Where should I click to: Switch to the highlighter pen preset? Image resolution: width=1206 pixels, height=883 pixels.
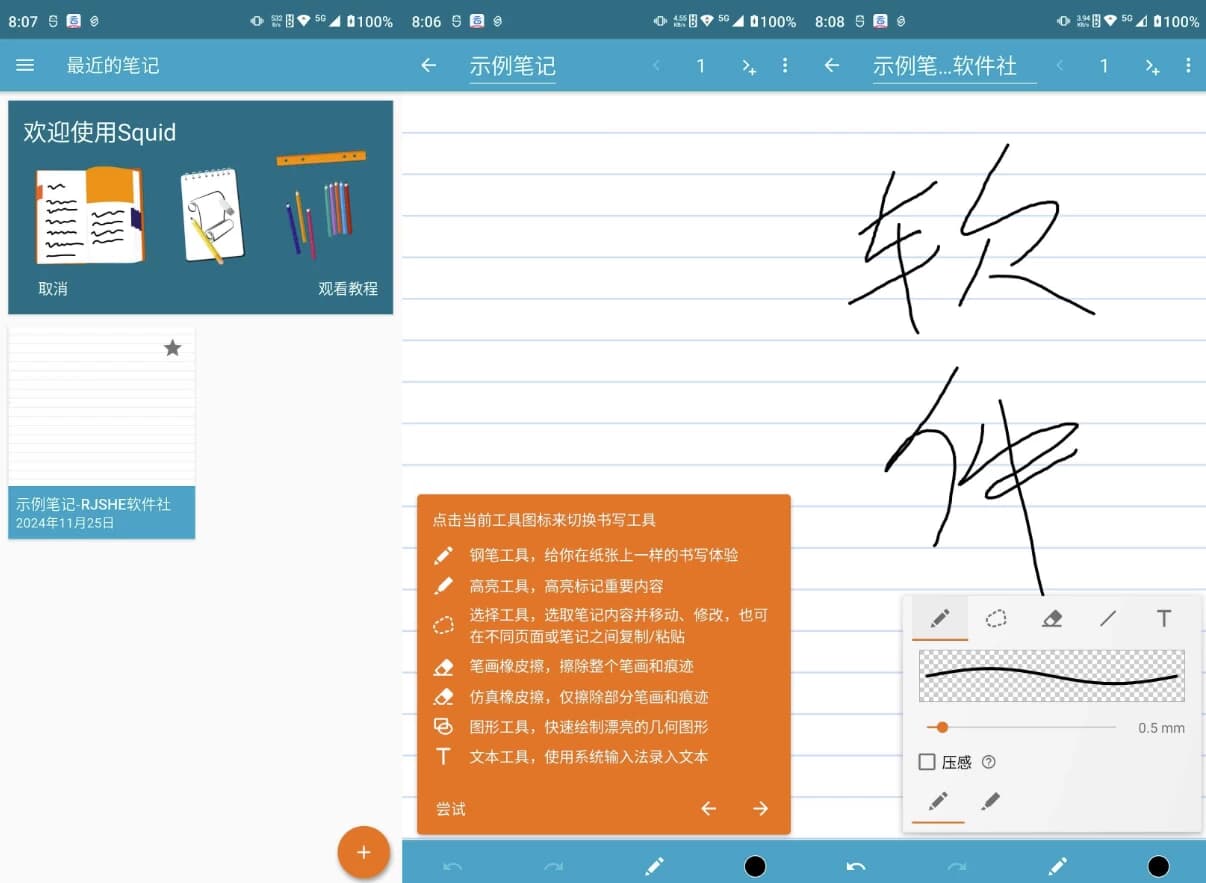click(989, 803)
